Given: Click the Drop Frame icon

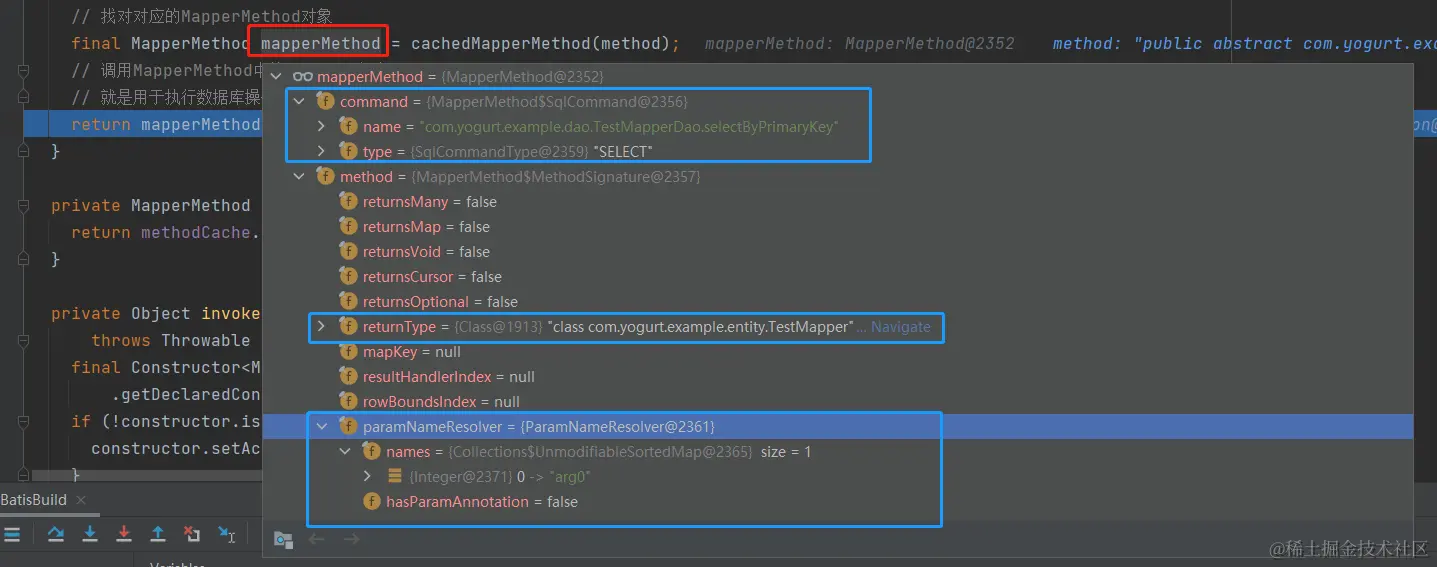Looking at the screenshot, I should tap(192, 535).
